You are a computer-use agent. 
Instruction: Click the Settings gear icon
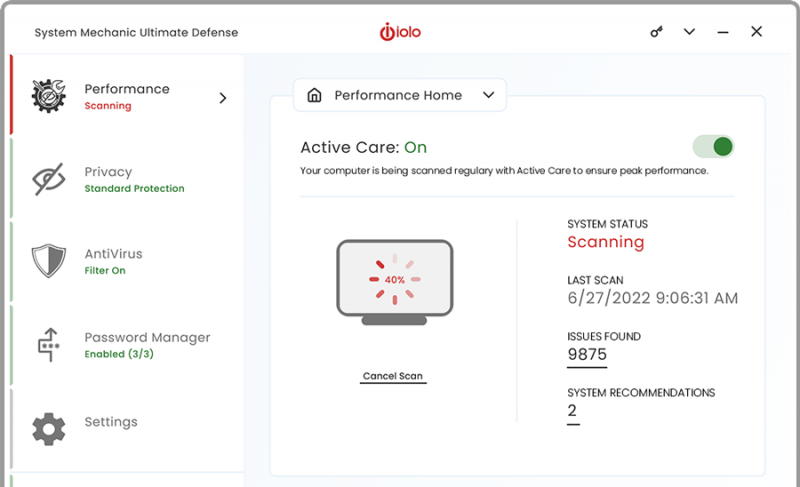pos(48,429)
